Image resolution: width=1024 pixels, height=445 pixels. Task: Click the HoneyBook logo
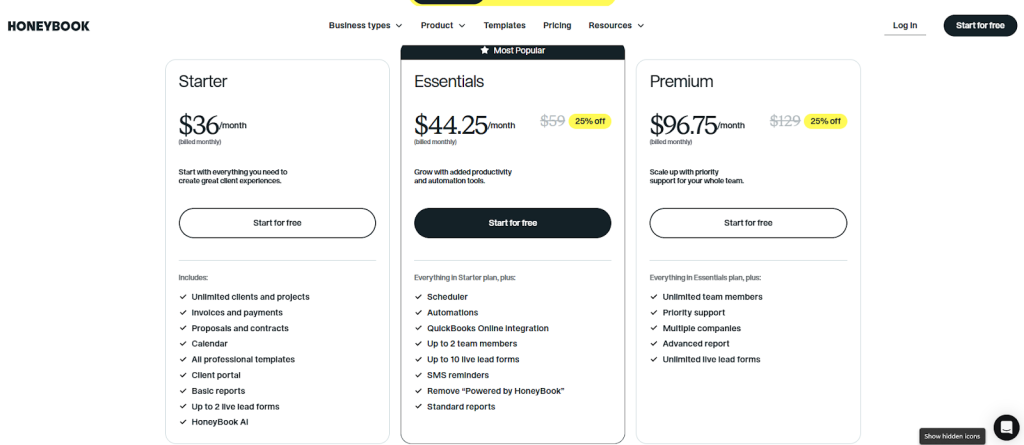tap(48, 26)
